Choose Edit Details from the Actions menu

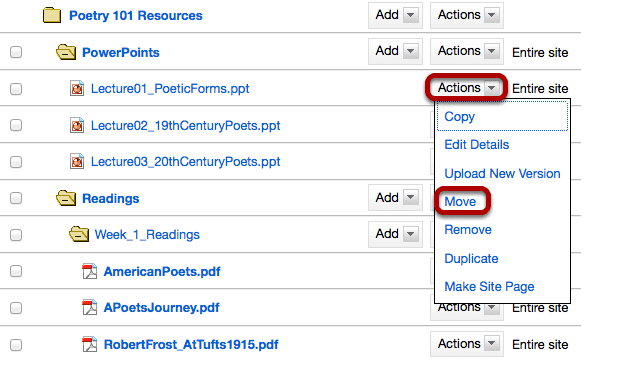477,145
